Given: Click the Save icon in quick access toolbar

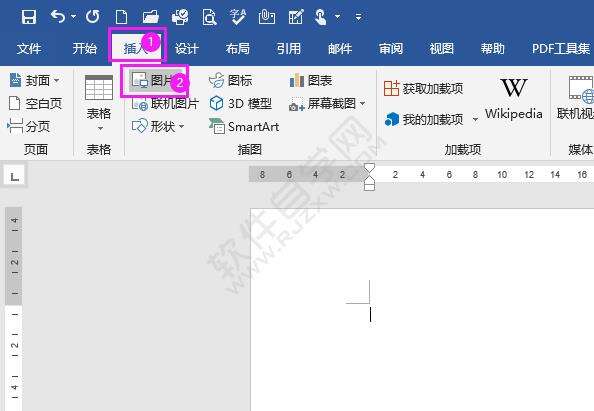Looking at the screenshot, I should [x=29, y=17].
